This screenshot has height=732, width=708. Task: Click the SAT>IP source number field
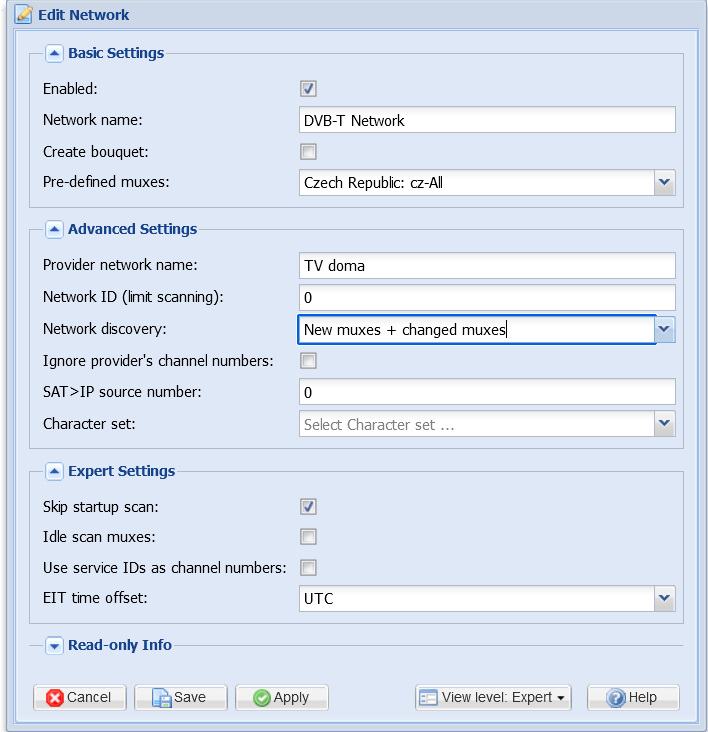coord(487,392)
